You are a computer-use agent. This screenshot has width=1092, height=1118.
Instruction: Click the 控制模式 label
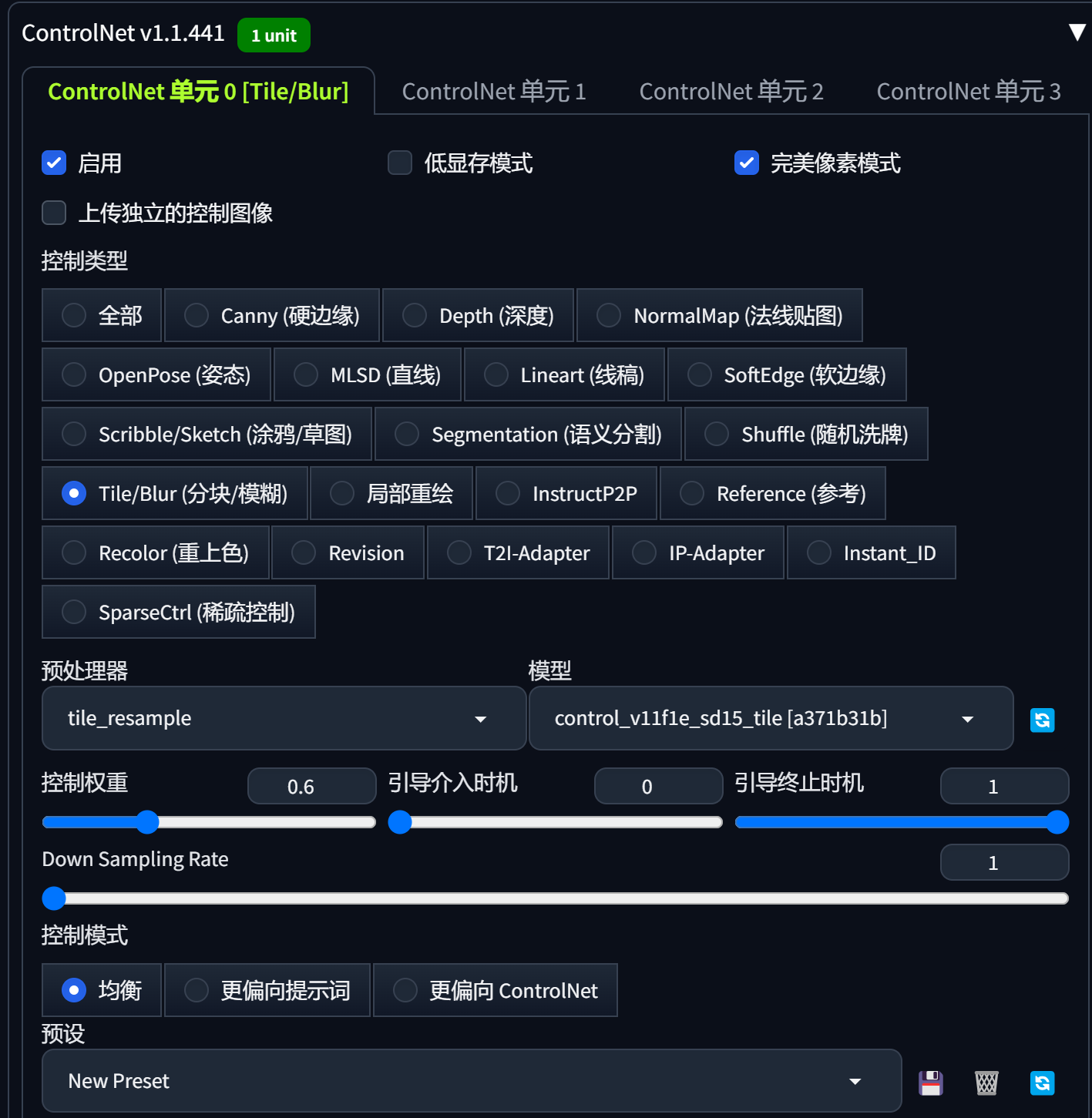pos(85,935)
